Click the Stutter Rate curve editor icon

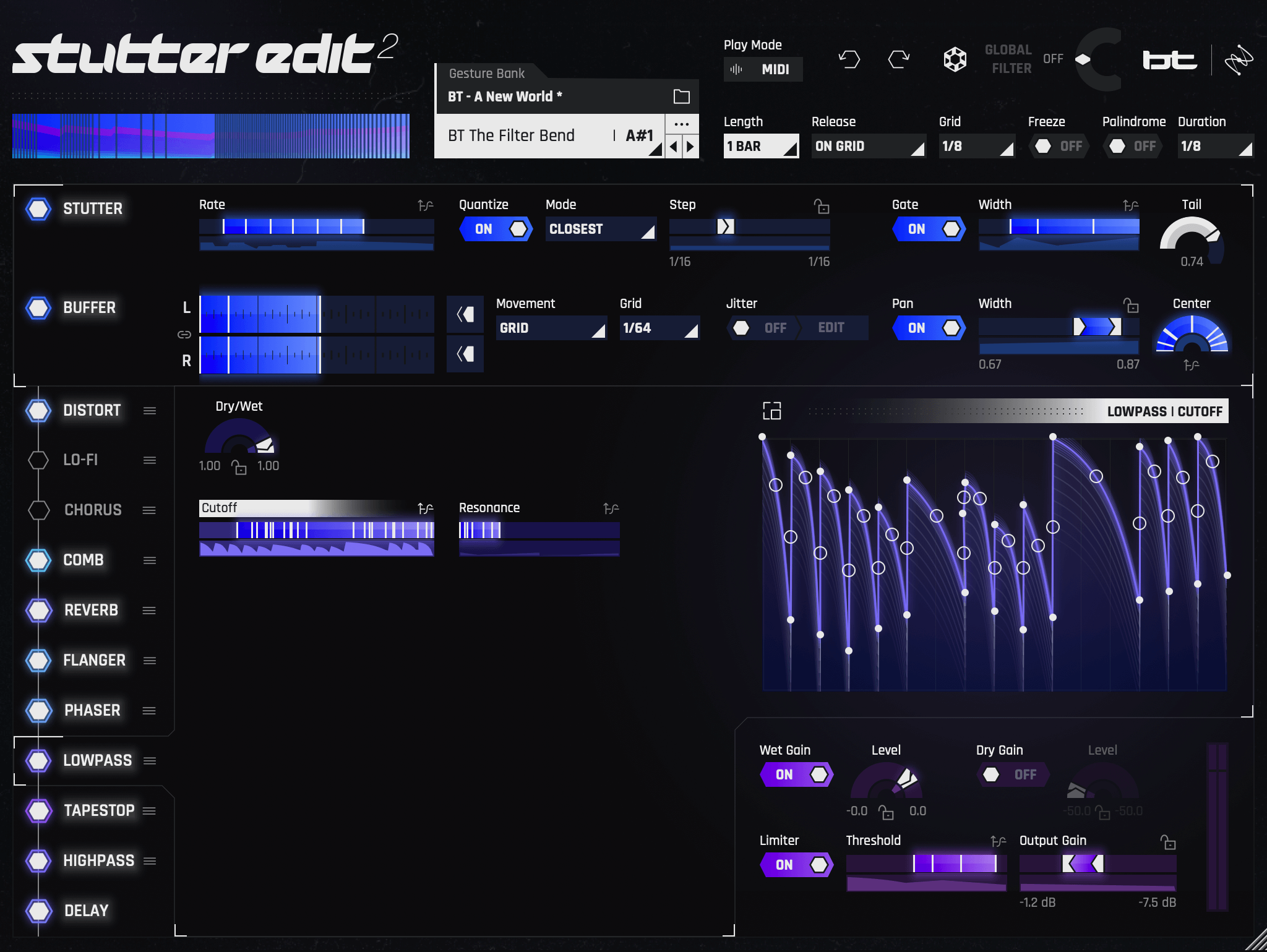coord(426,205)
